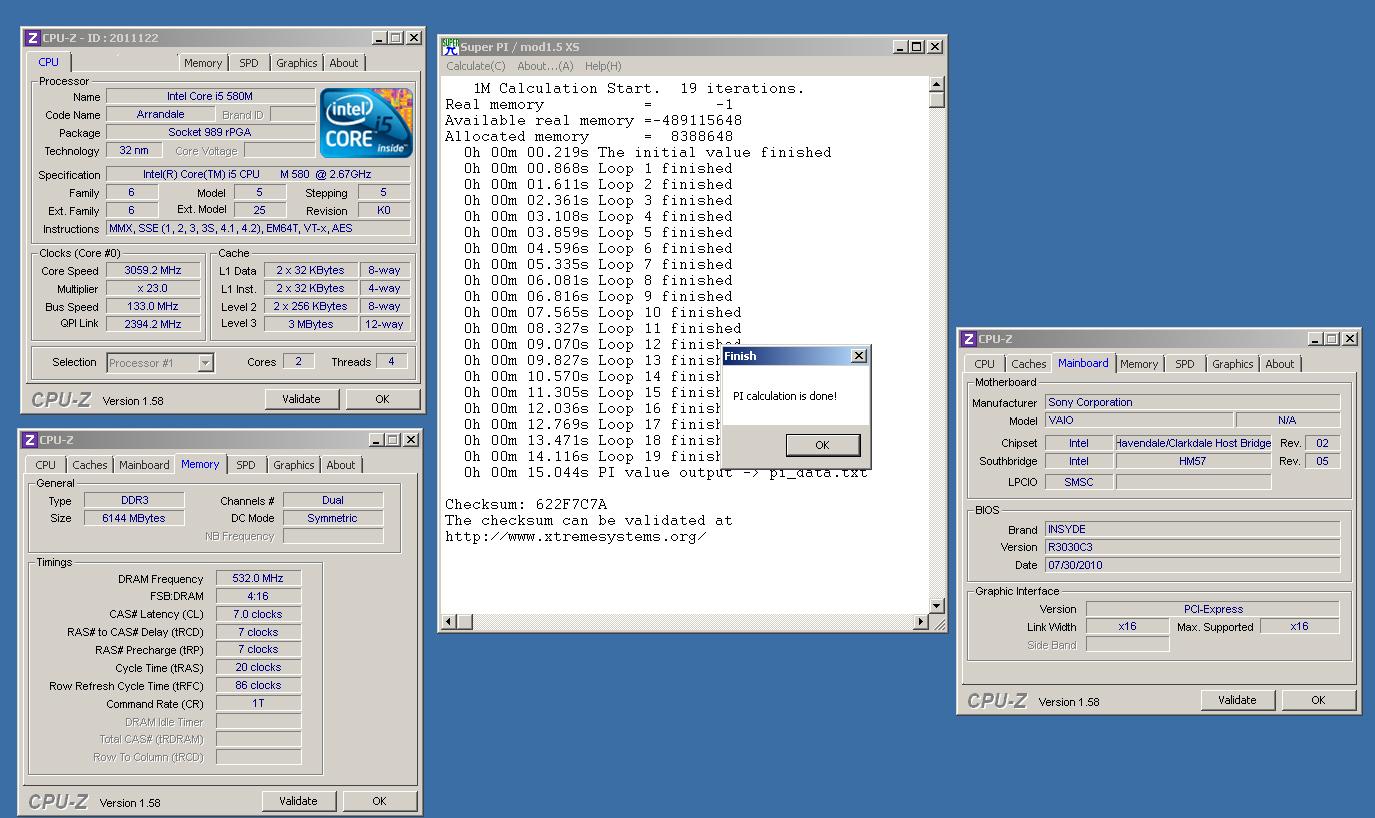Click the xtremesystems.org URL text
The height and width of the screenshot is (818, 1375).
[576, 536]
